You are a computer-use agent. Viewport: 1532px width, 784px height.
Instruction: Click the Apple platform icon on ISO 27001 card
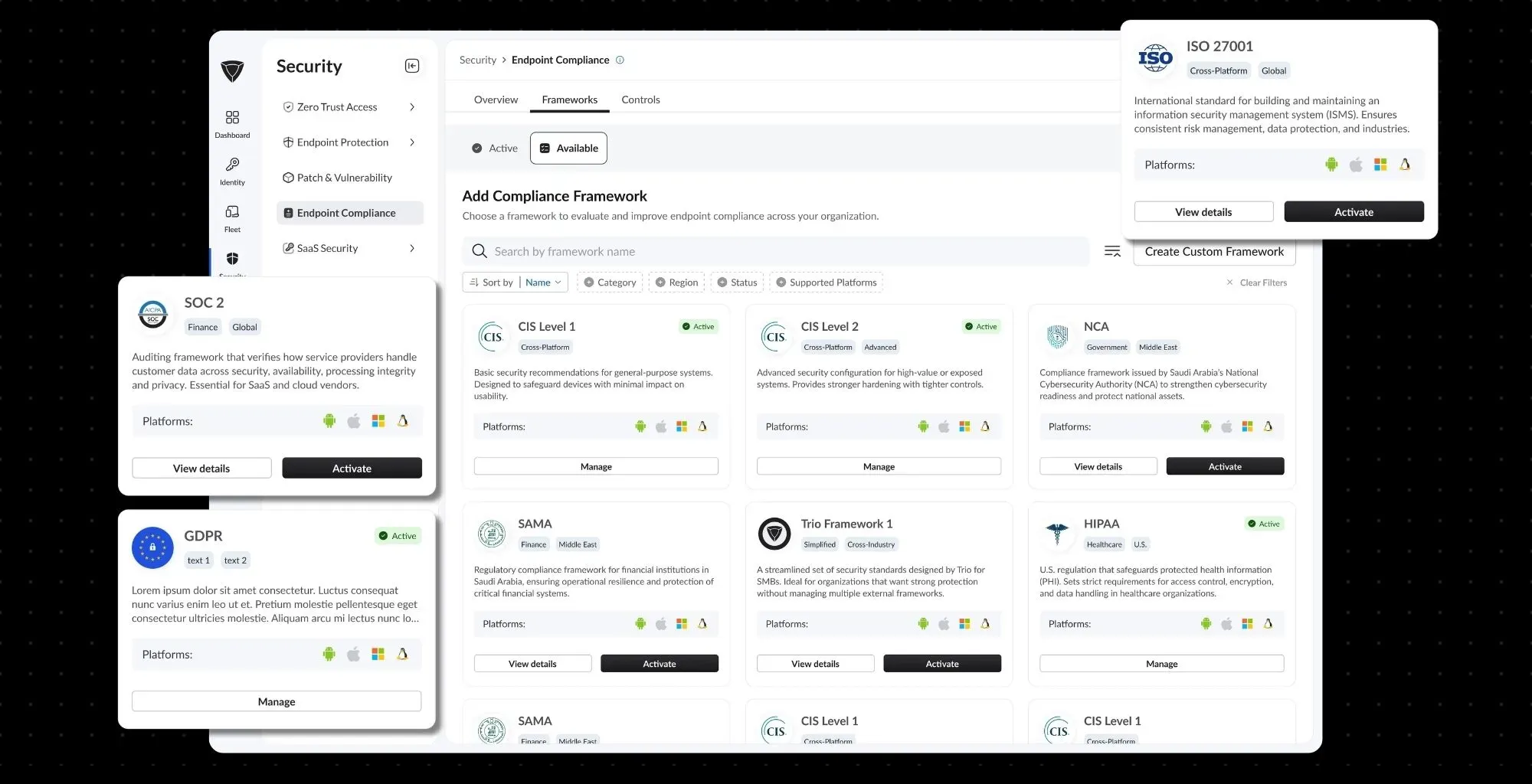[1356, 165]
